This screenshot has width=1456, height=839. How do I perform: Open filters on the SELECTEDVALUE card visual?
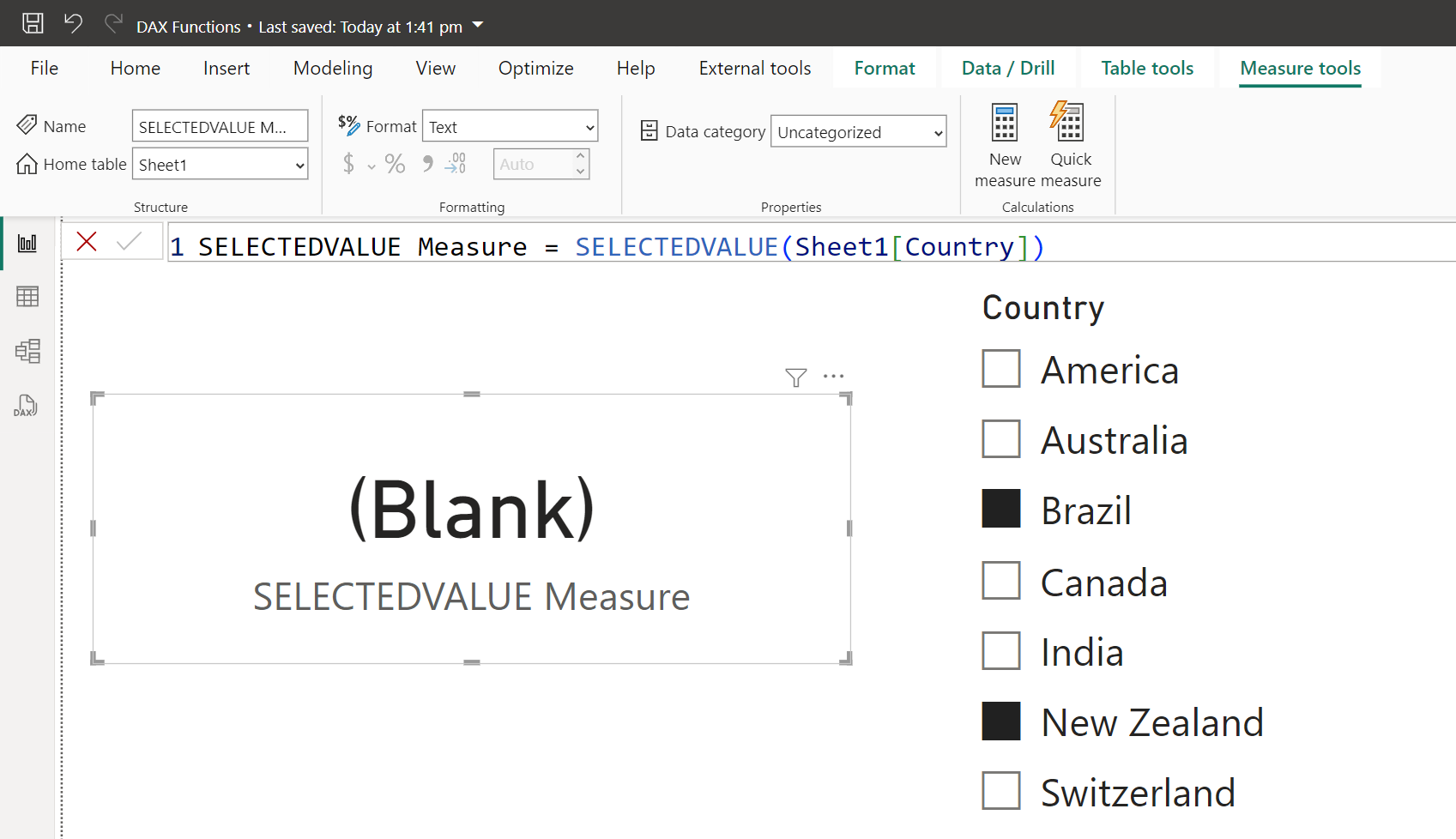coord(795,376)
